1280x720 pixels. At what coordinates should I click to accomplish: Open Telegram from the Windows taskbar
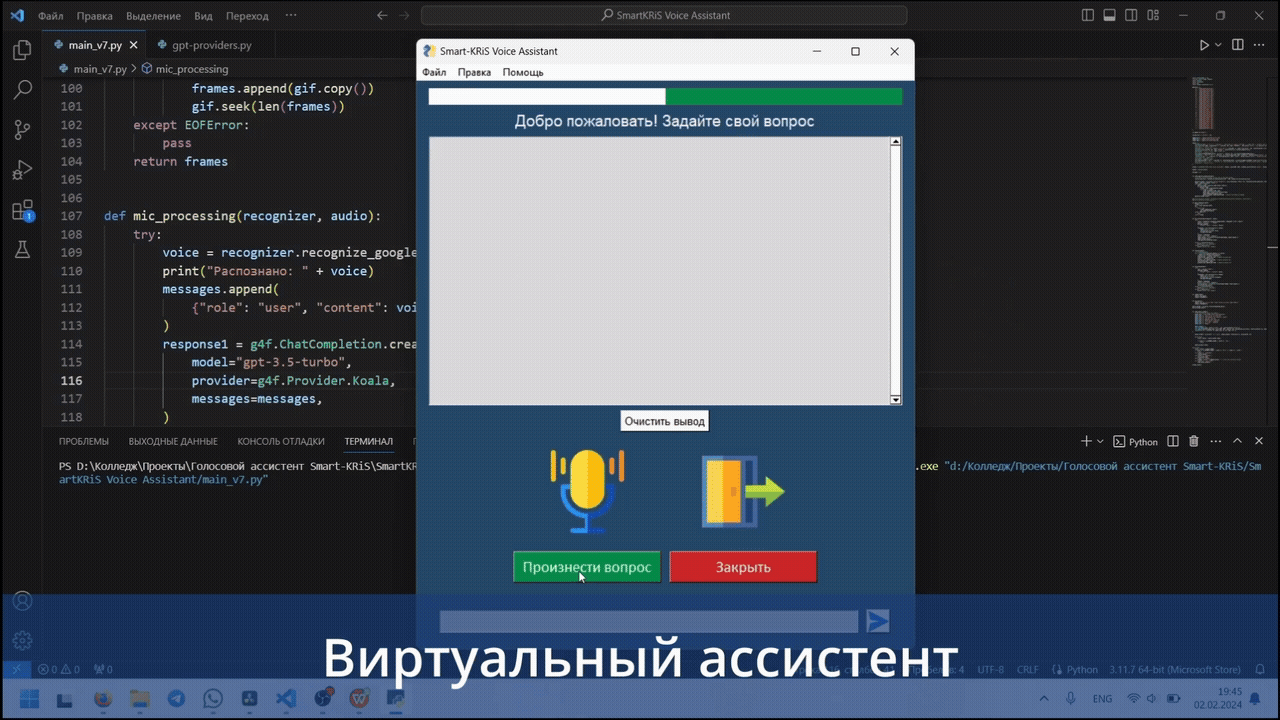(176, 699)
